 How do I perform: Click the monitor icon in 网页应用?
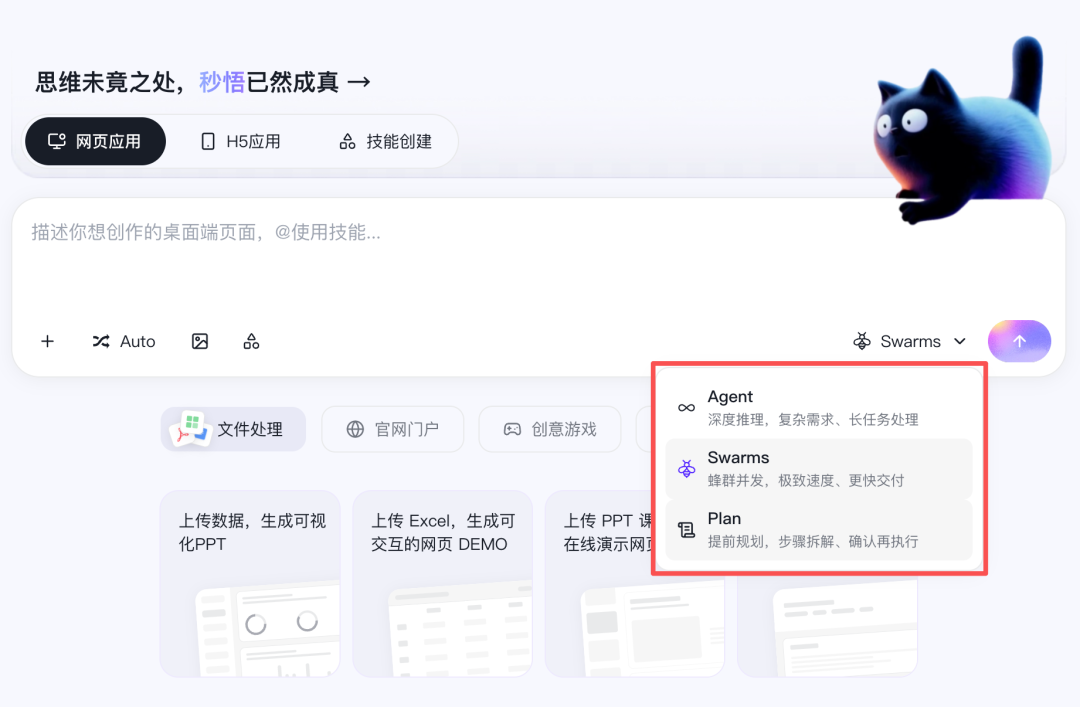point(56,141)
